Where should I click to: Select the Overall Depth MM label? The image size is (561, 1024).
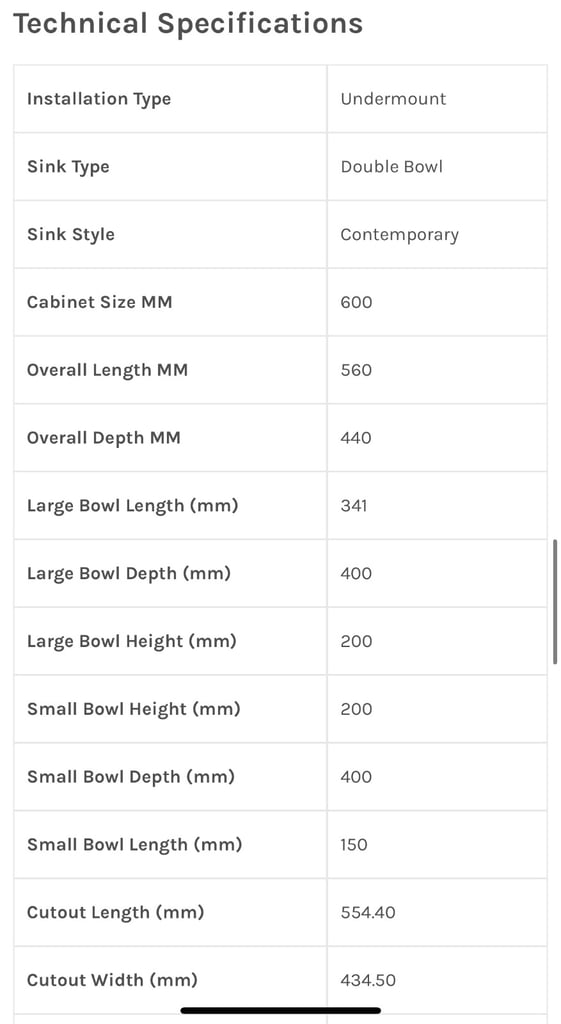coord(103,438)
